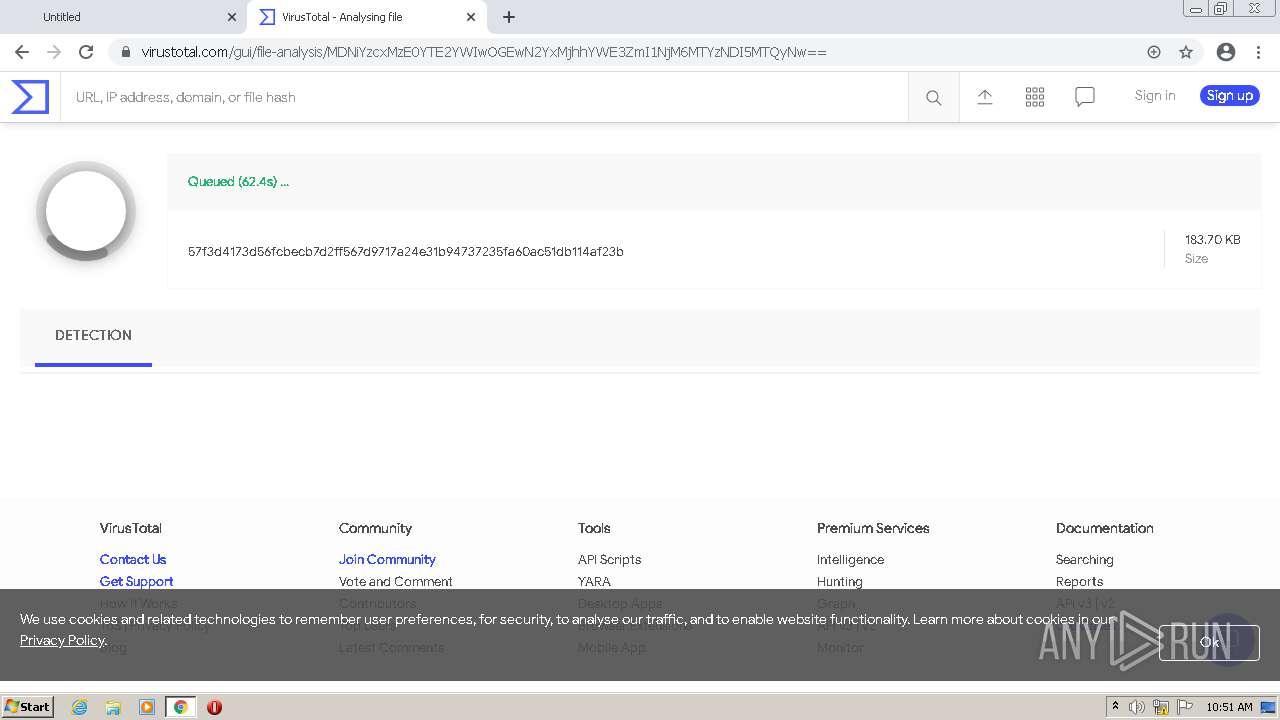
Task: Switch to VirusTotal - Analysing file tab
Action: [365, 17]
